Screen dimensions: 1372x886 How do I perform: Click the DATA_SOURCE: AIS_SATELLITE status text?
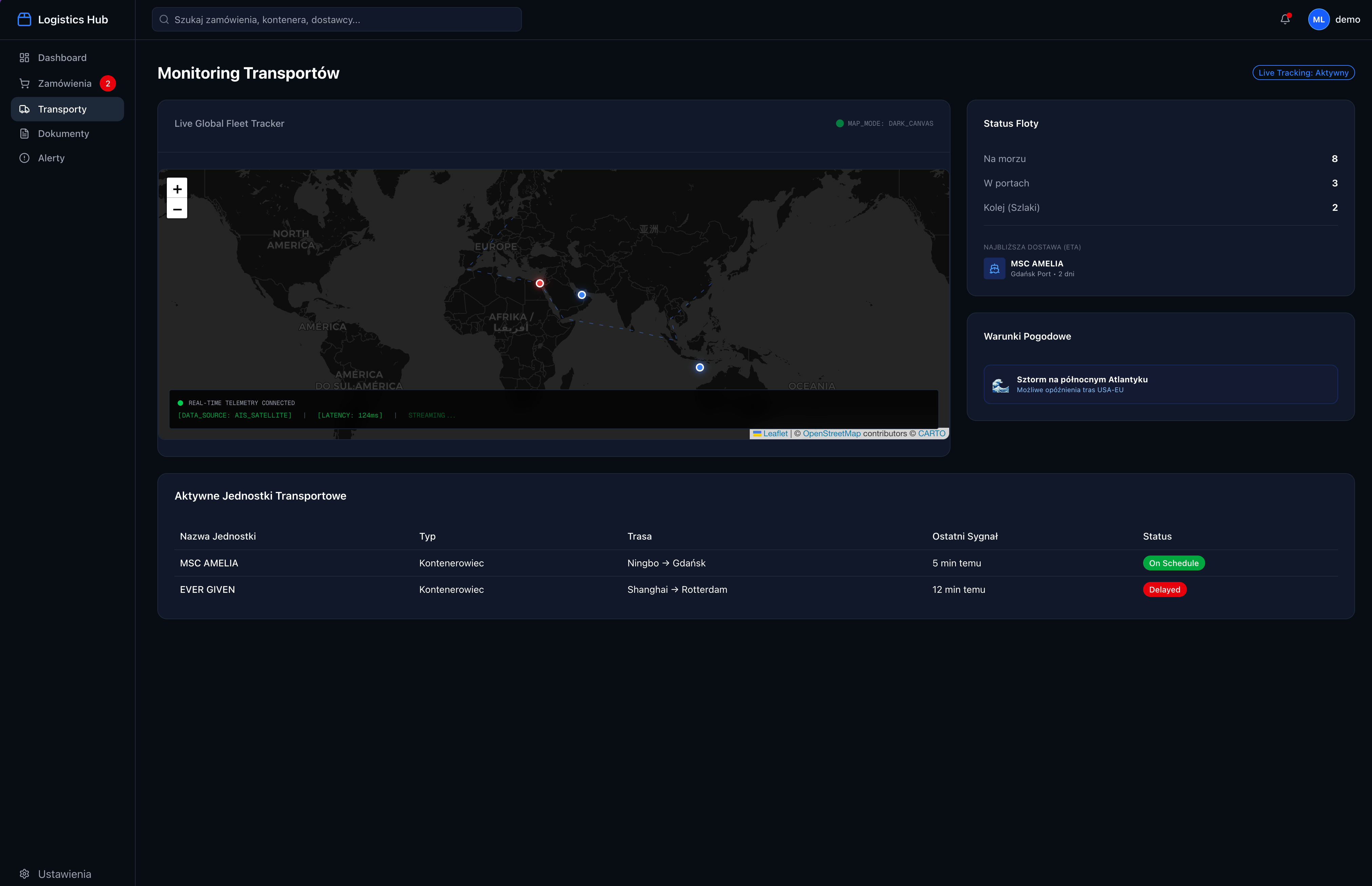coord(235,416)
